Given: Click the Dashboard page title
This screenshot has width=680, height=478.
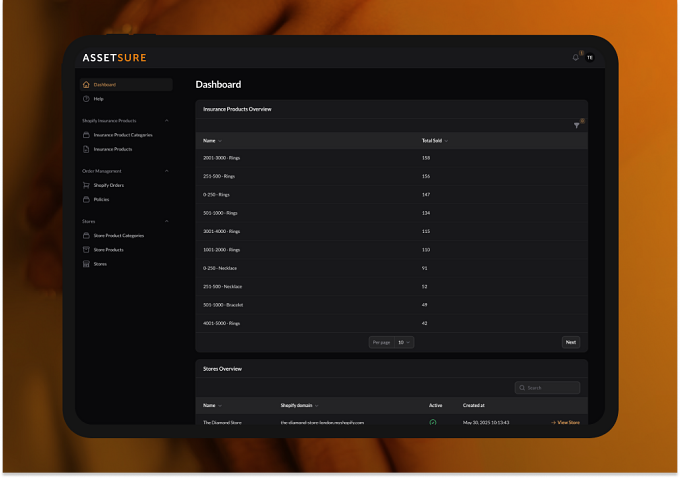Looking at the screenshot, I should pyautogui.click(x=218, y=85).
